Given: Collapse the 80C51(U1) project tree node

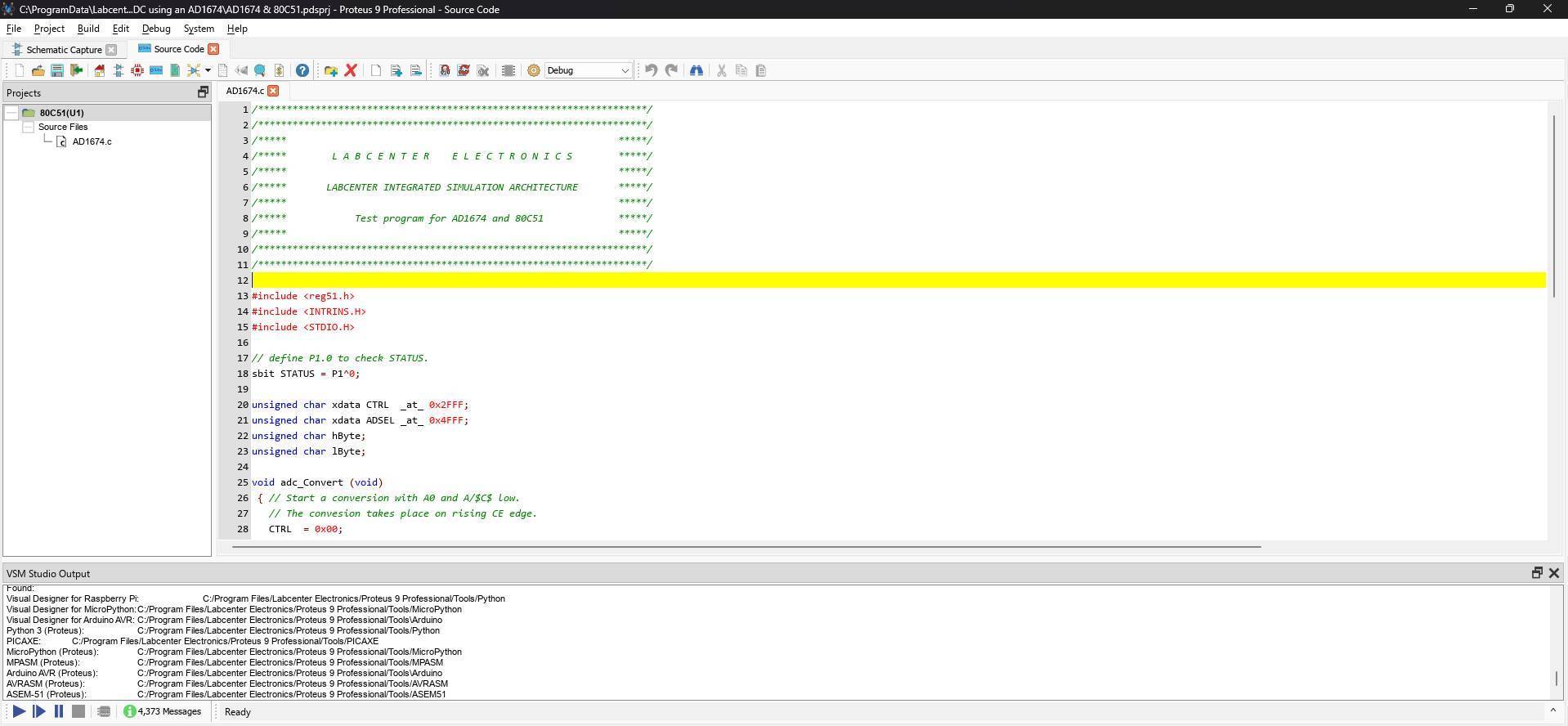Looking at the screenshot, I should point(12,113).
